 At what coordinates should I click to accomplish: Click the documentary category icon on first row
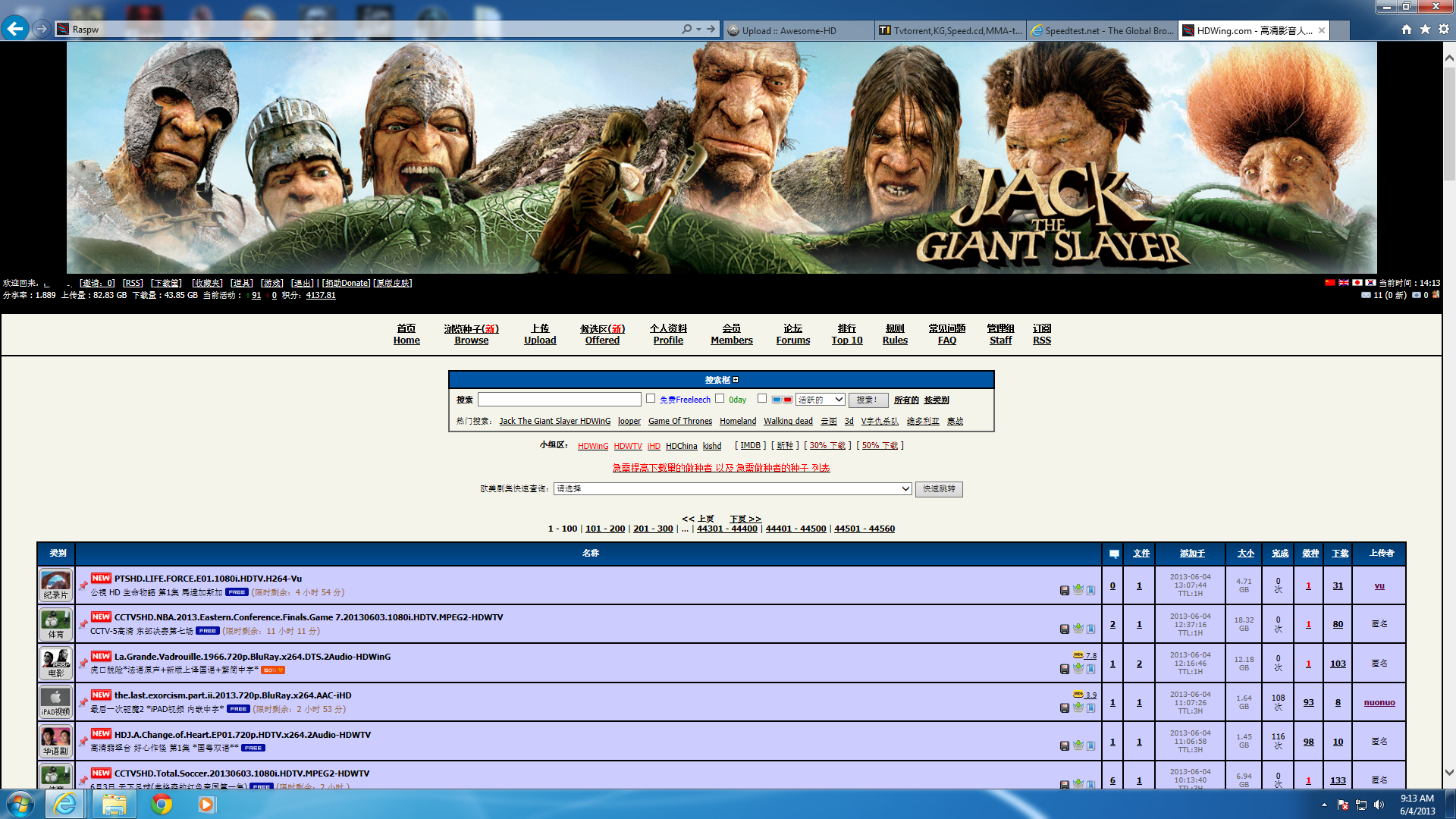tap(56, 585)
